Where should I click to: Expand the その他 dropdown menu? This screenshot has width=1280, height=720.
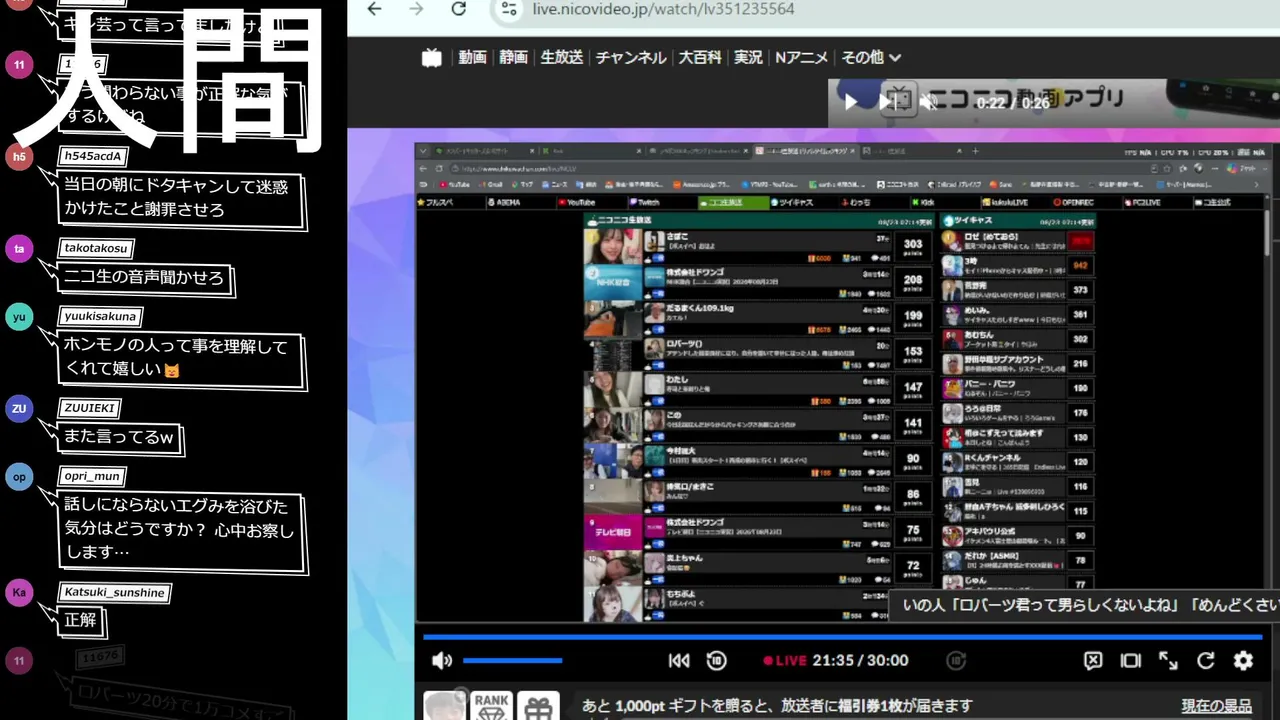(x=871, y=58)
